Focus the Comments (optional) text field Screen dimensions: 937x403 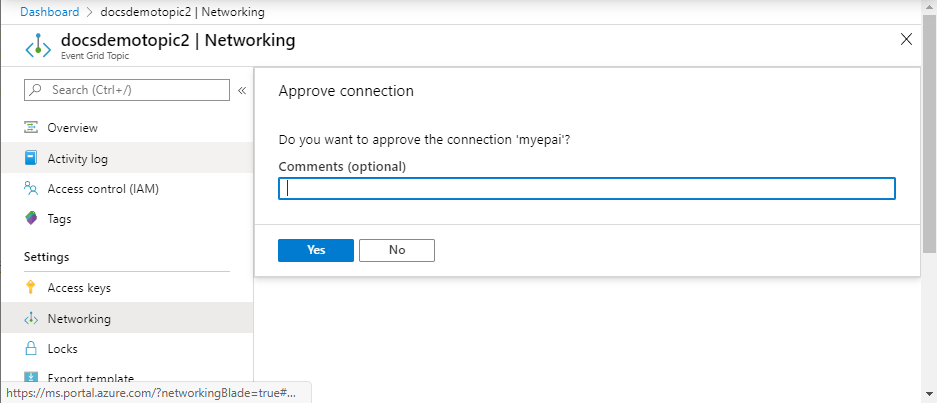tap(586, 189)
